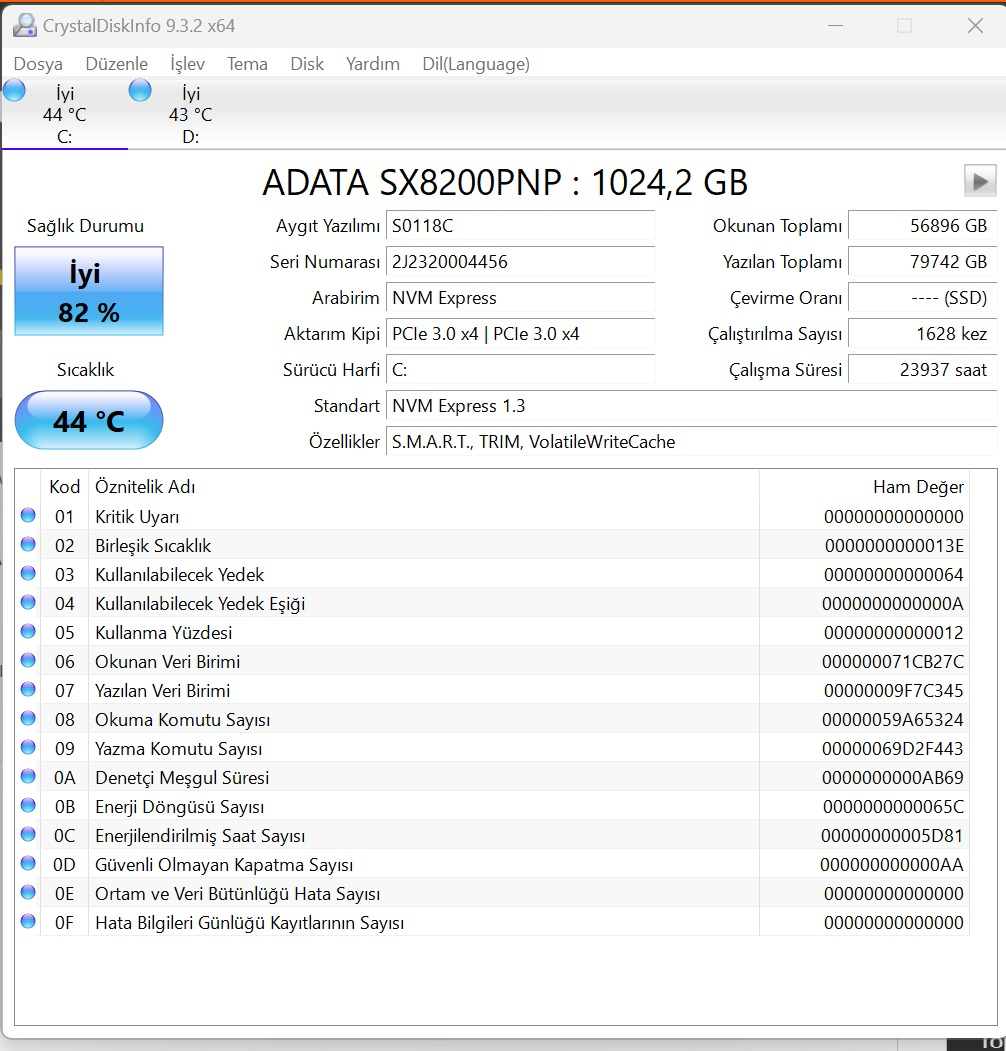Click raw value 0000000000065C
This screenshot has width=1006, height=1051.
click(x=893, y=806)
